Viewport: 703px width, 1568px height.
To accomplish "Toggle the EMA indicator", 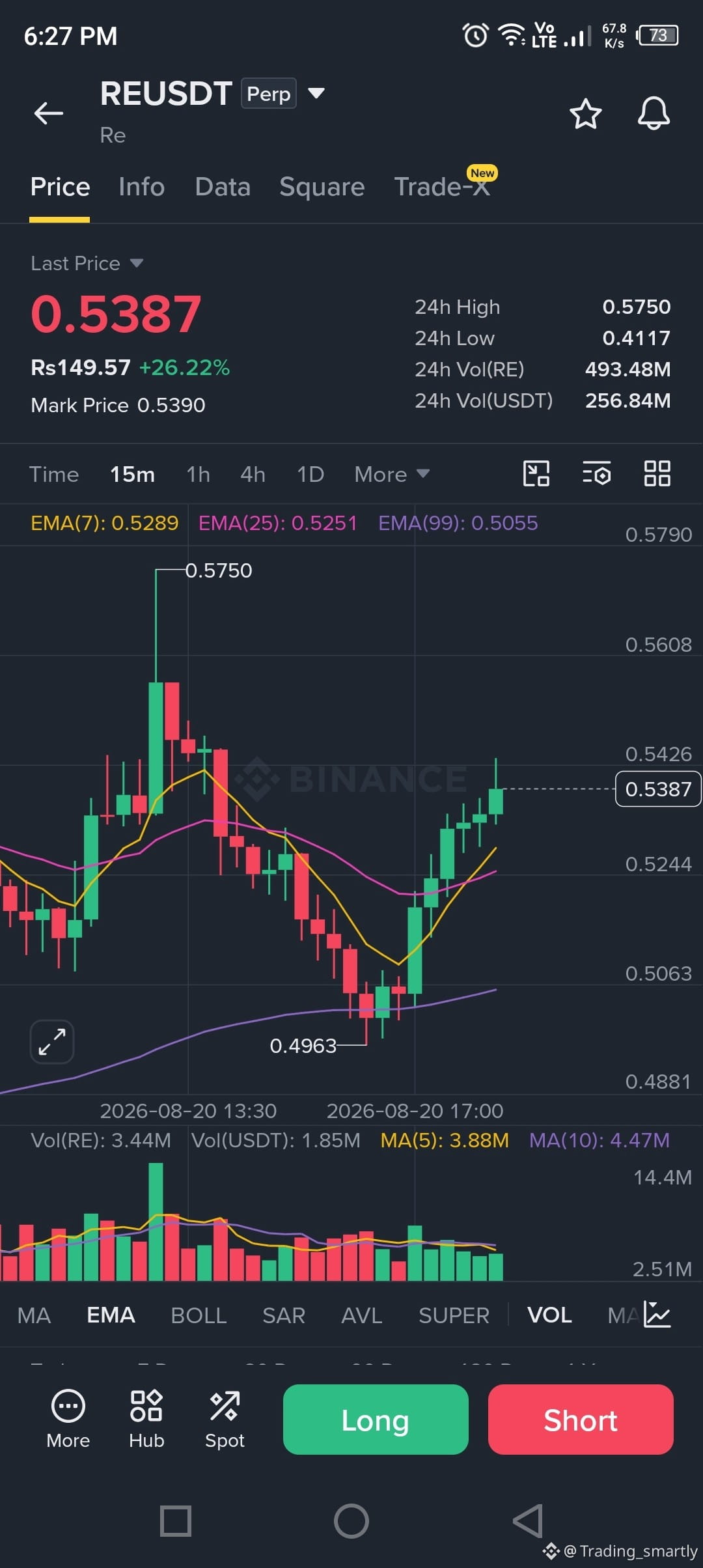I will (x=111, y=1315).
